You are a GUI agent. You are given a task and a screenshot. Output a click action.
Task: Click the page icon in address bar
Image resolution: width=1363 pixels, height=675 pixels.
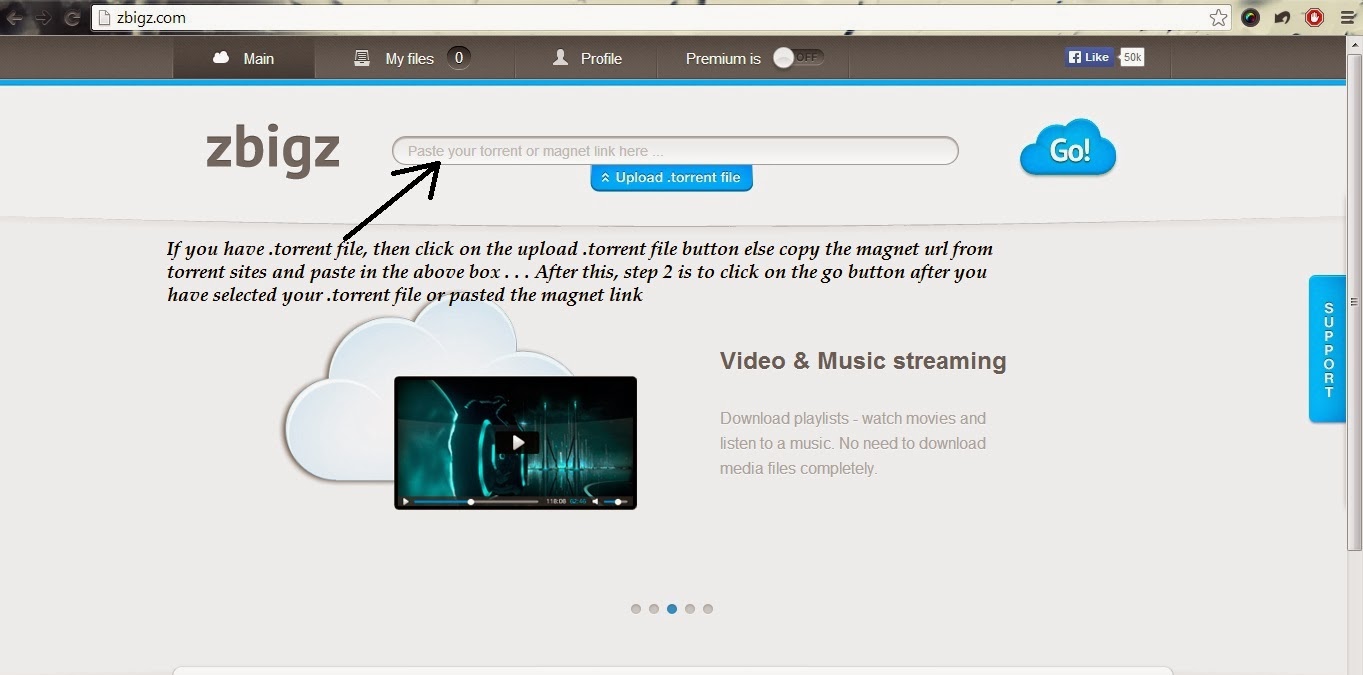point(104,18)
